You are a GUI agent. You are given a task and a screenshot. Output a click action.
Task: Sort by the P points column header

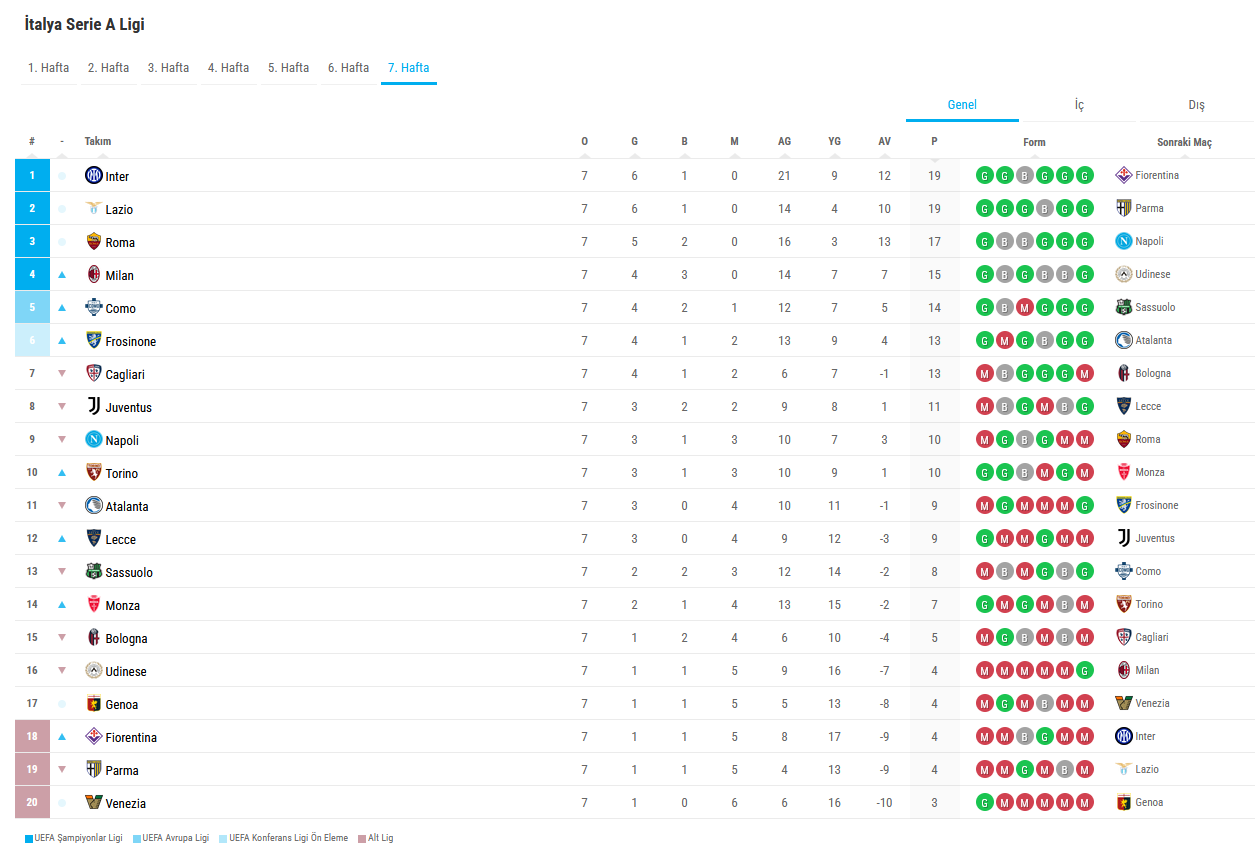tap(934, 141)
